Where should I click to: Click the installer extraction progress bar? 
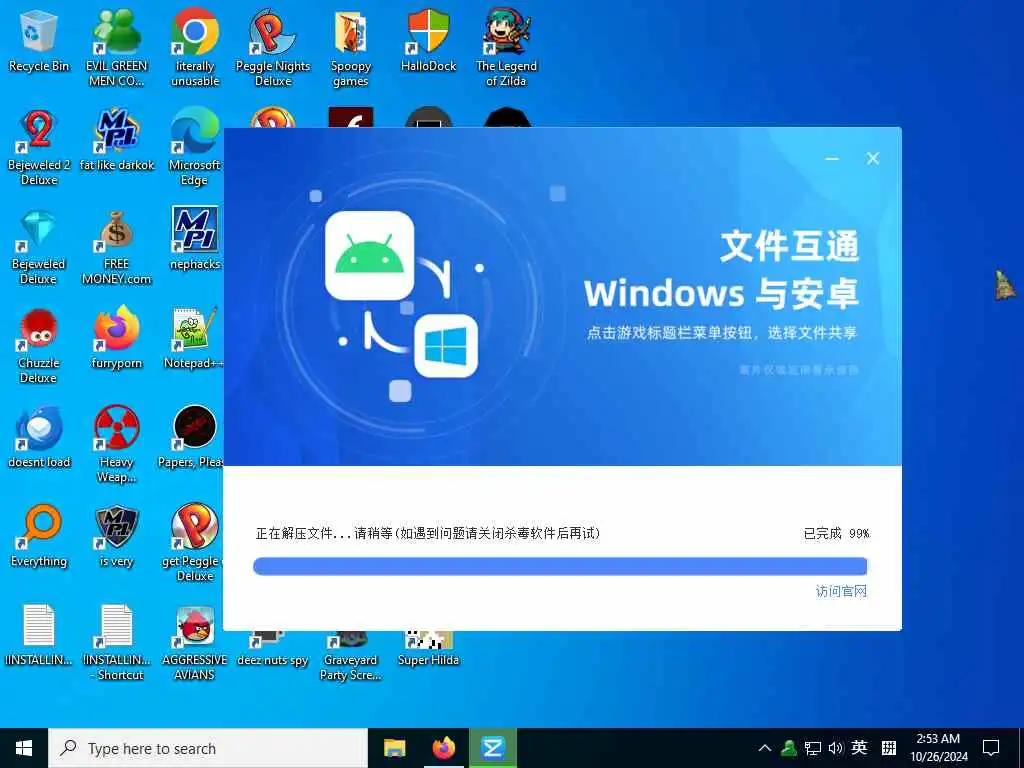[x=560, y=566]
